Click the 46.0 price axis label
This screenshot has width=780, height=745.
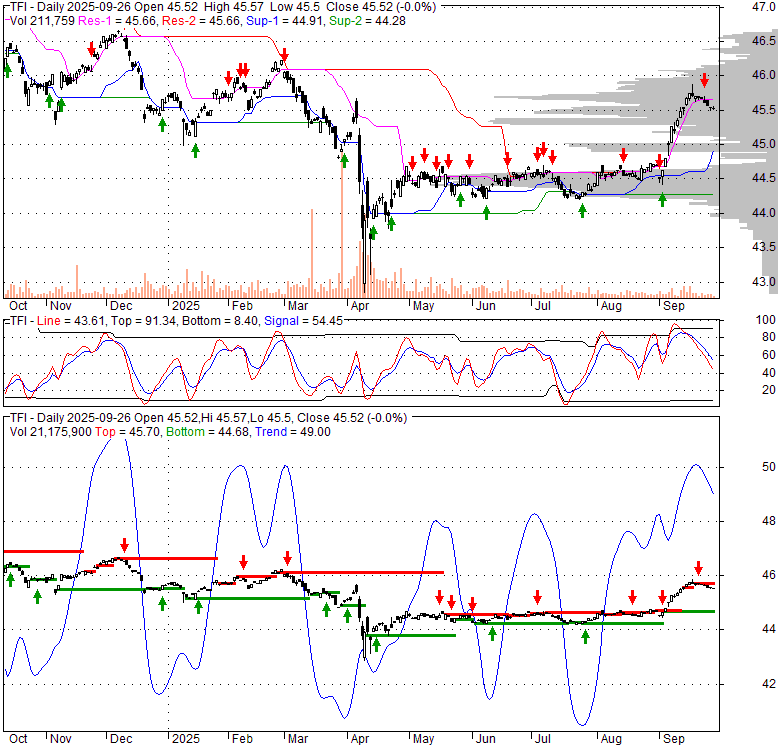click(764, 75)
